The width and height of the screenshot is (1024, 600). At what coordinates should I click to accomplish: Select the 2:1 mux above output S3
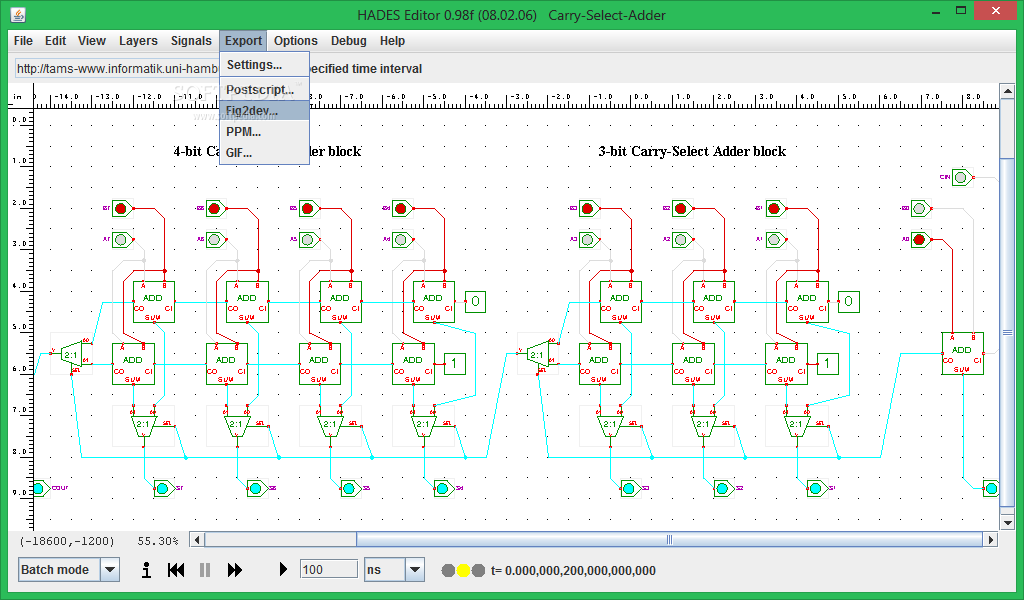[x=610, y=425]
